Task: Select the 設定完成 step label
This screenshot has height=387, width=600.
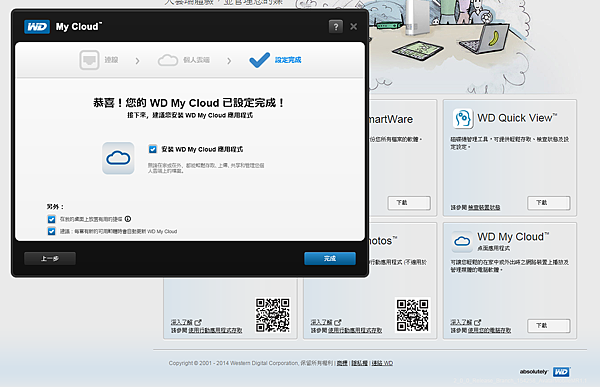Action: (x=288, y=60)
